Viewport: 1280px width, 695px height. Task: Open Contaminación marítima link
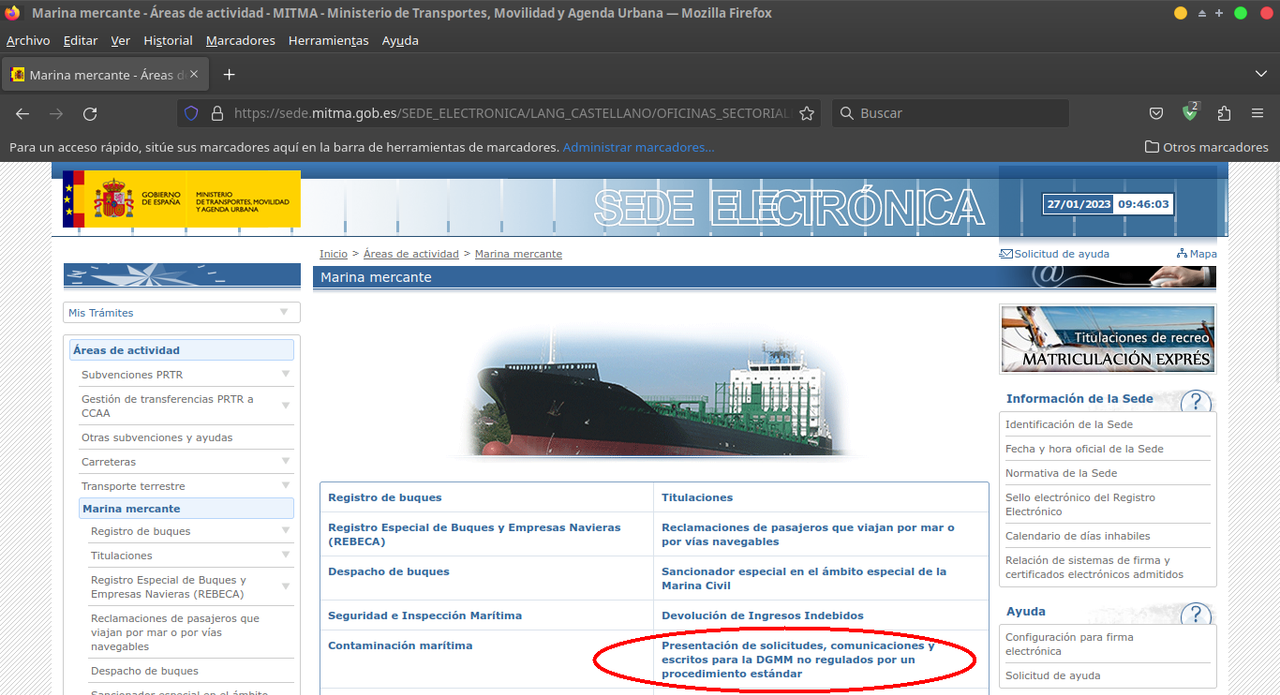pos(400,646)
